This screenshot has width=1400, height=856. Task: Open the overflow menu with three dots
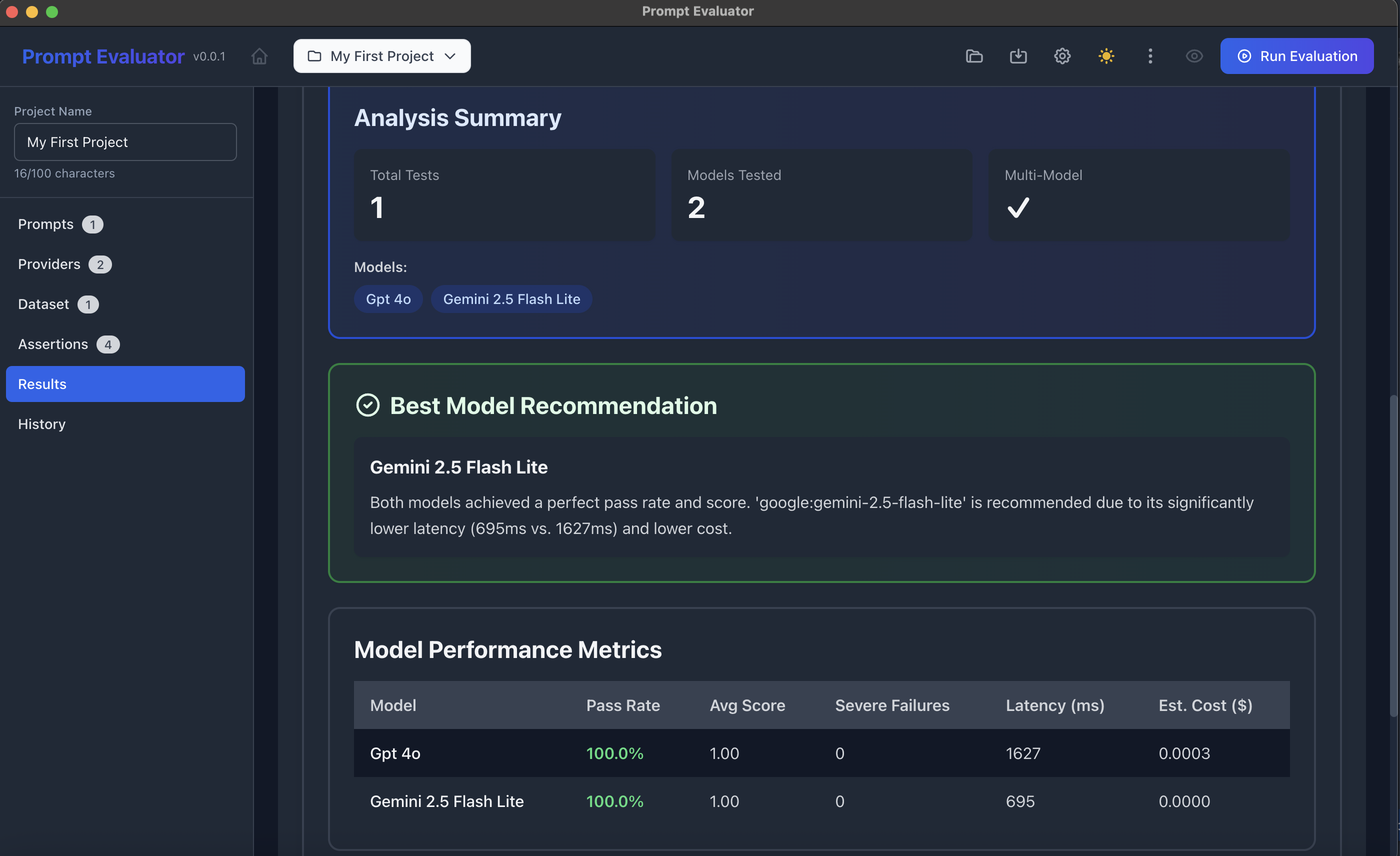pyautogui.click(x=1150, y=55)
